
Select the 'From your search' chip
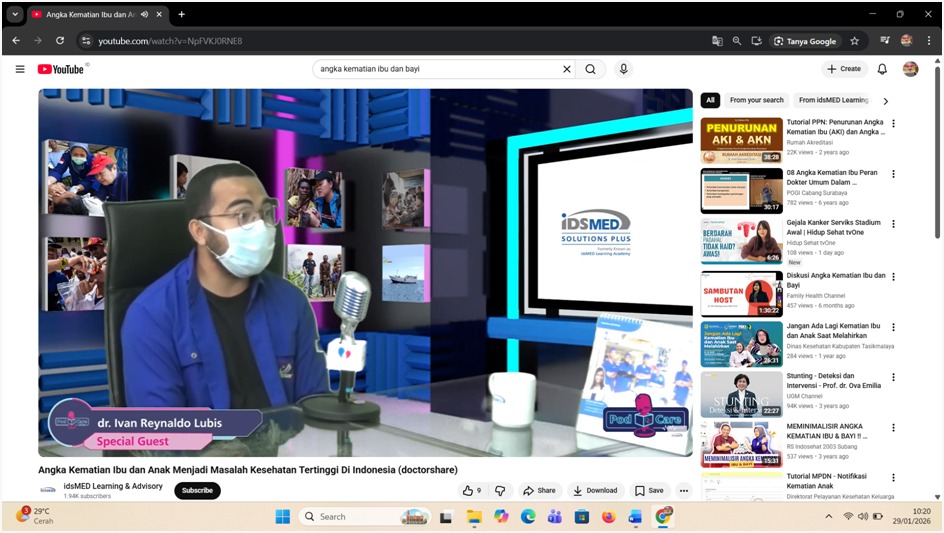click(756, 100)
